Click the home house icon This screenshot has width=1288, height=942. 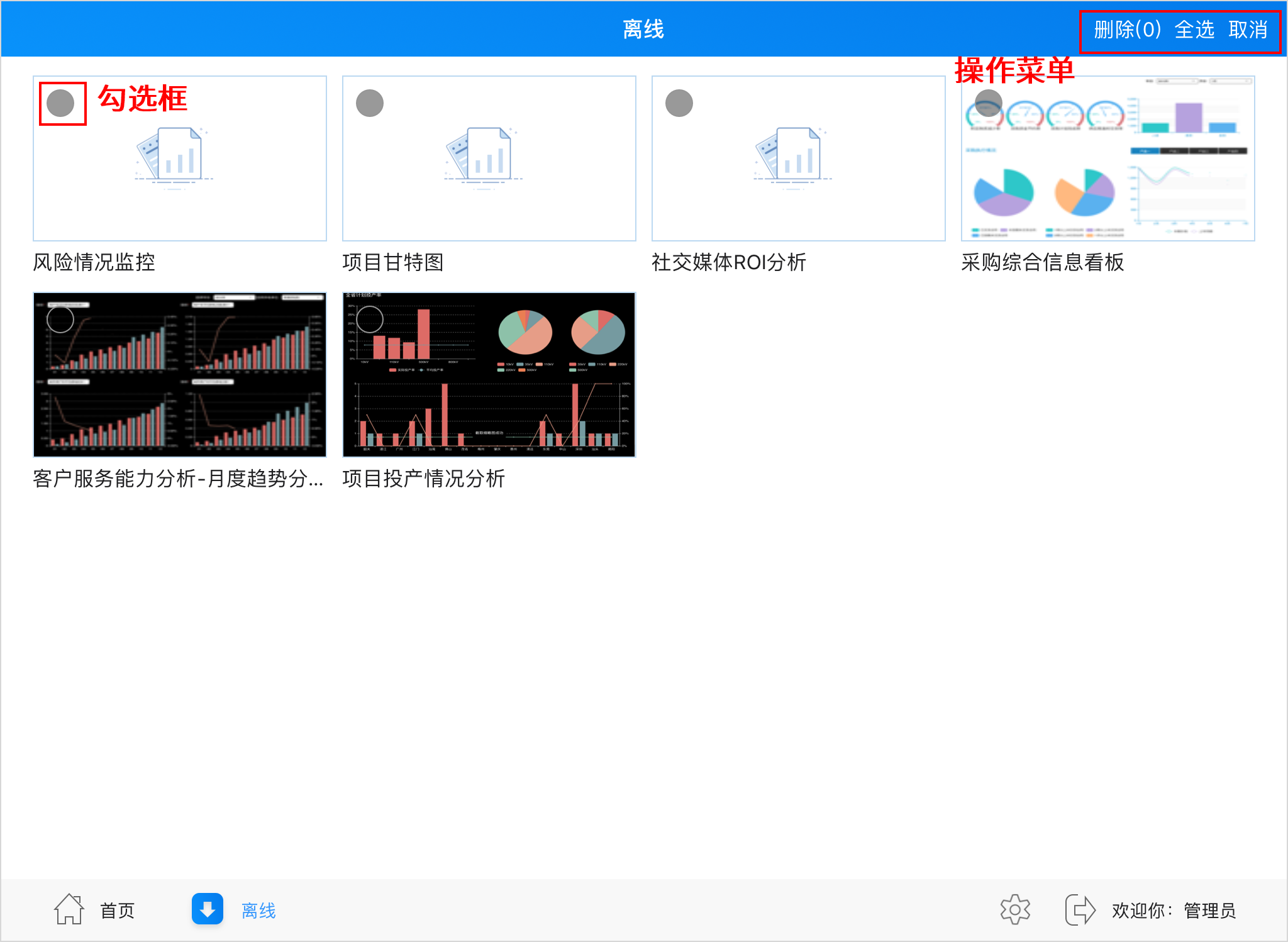(x=69, y=909)
